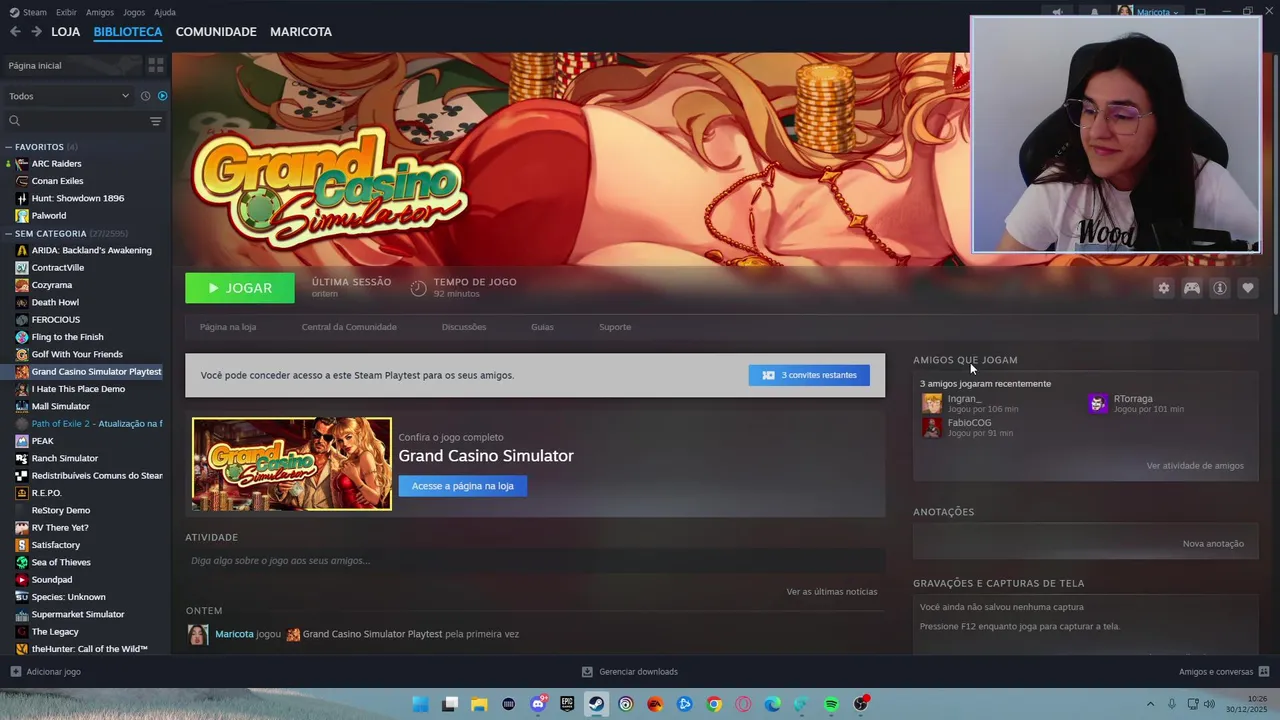Image resolution: width=1280 pixels, height=720 pixels.
Task: Show game info icon
Action: (1220, 288)
